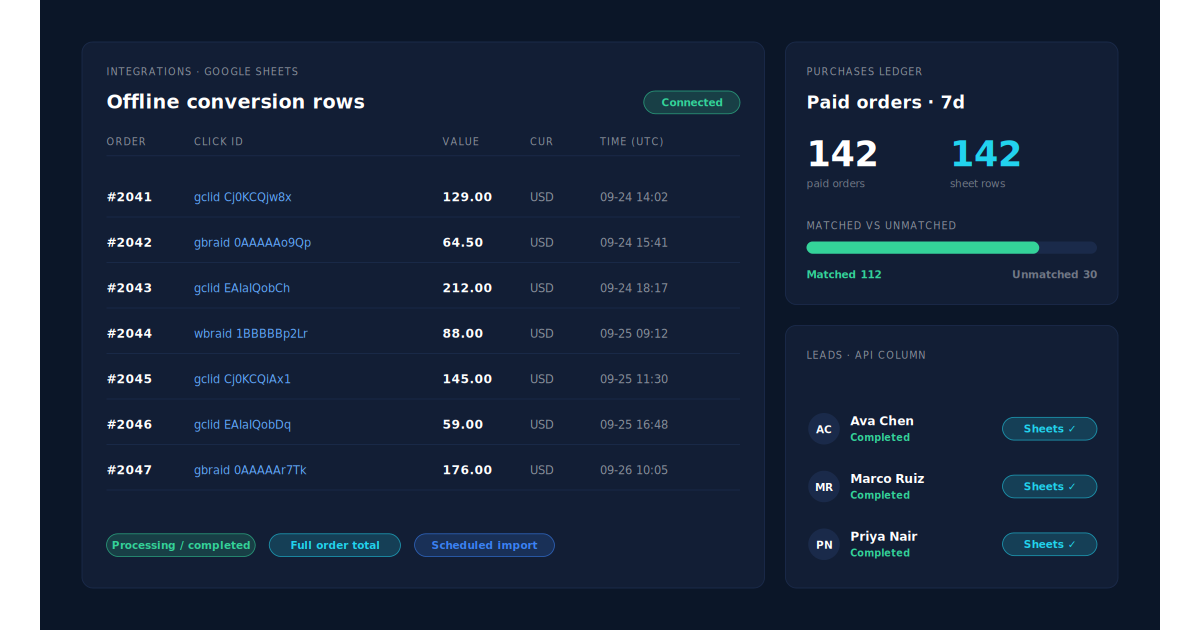1200x630 pixels.
Task: Click the time 09-25 09:12
Action: 634,333
